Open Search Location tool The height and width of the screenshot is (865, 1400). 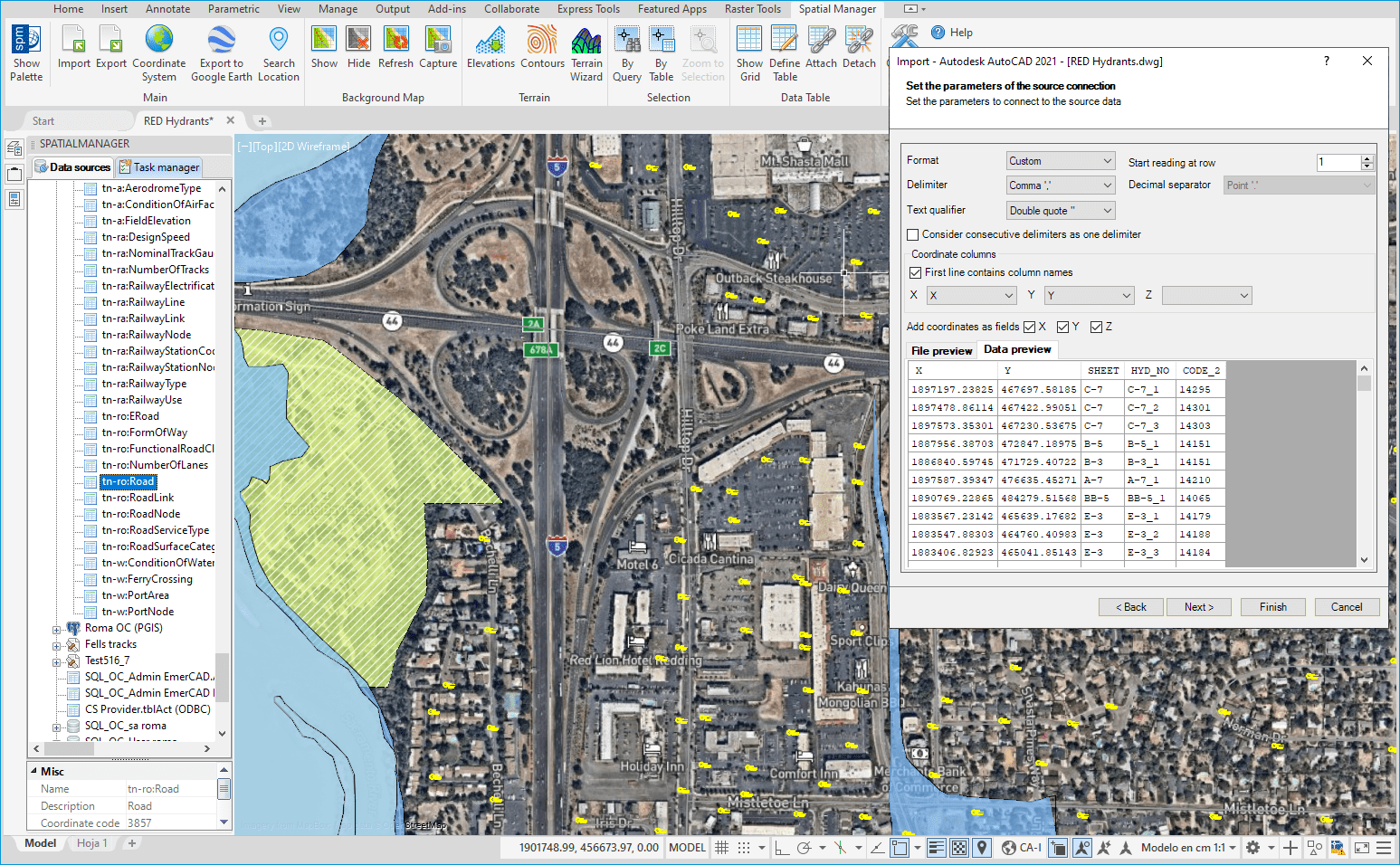tap(279, 53)
